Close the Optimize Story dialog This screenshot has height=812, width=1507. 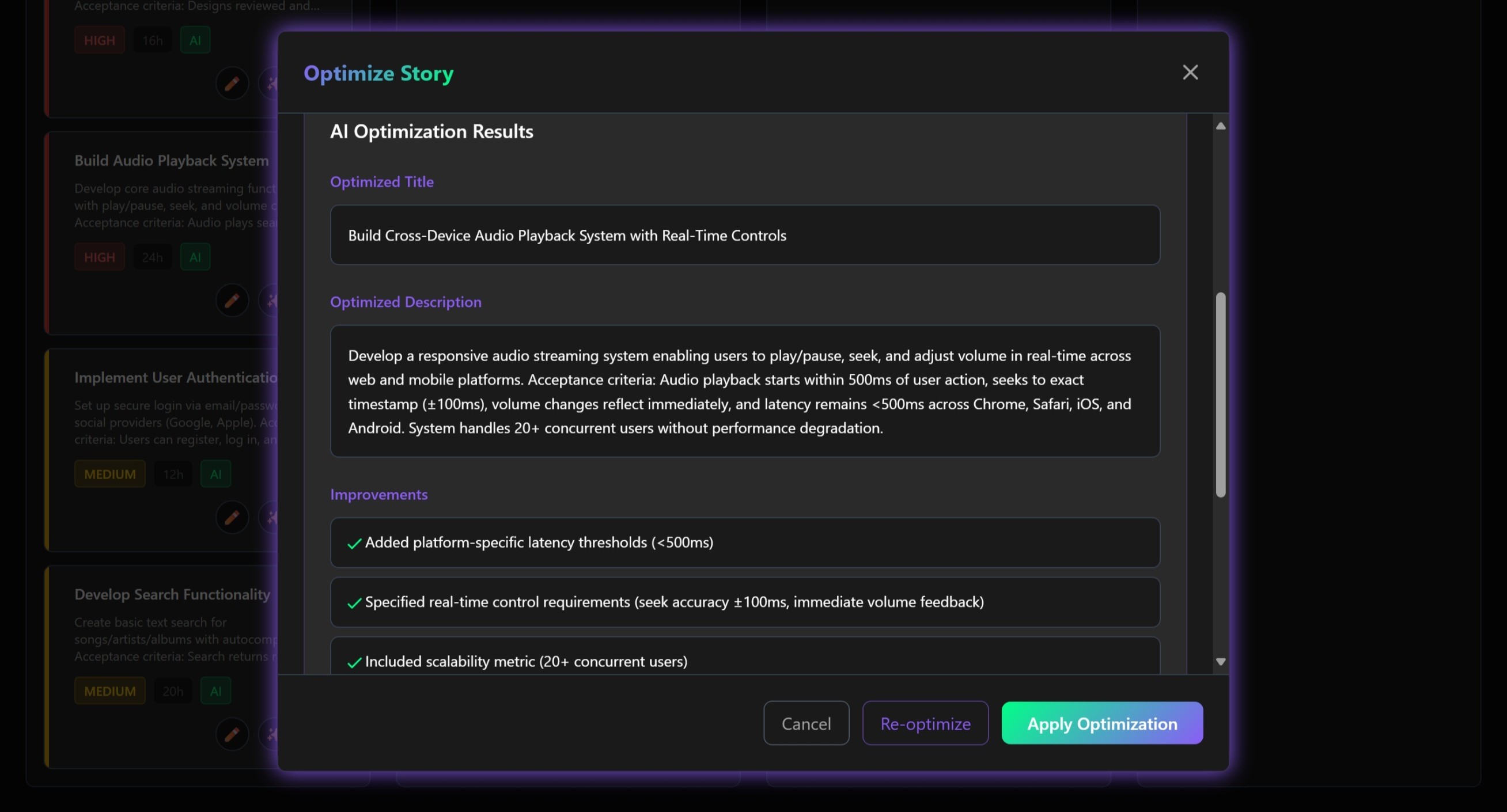pos(1190,73)
